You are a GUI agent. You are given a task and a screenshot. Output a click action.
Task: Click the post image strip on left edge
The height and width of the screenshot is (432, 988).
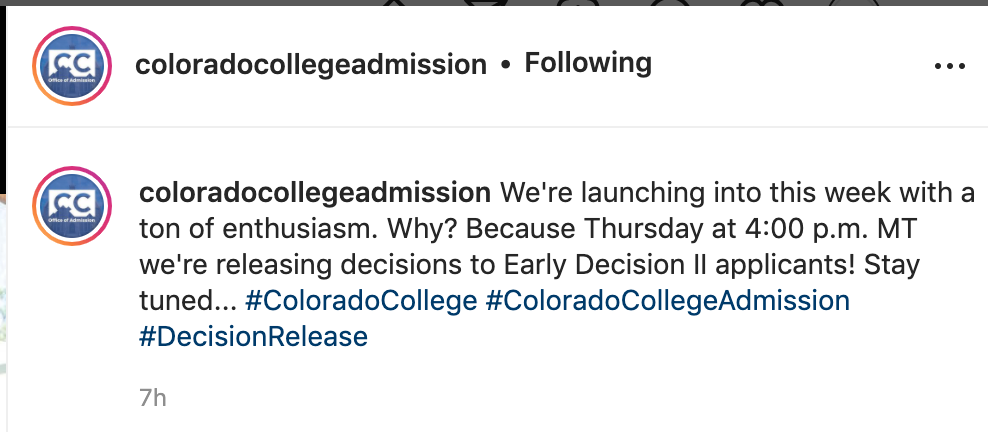(x=3, y=312)
